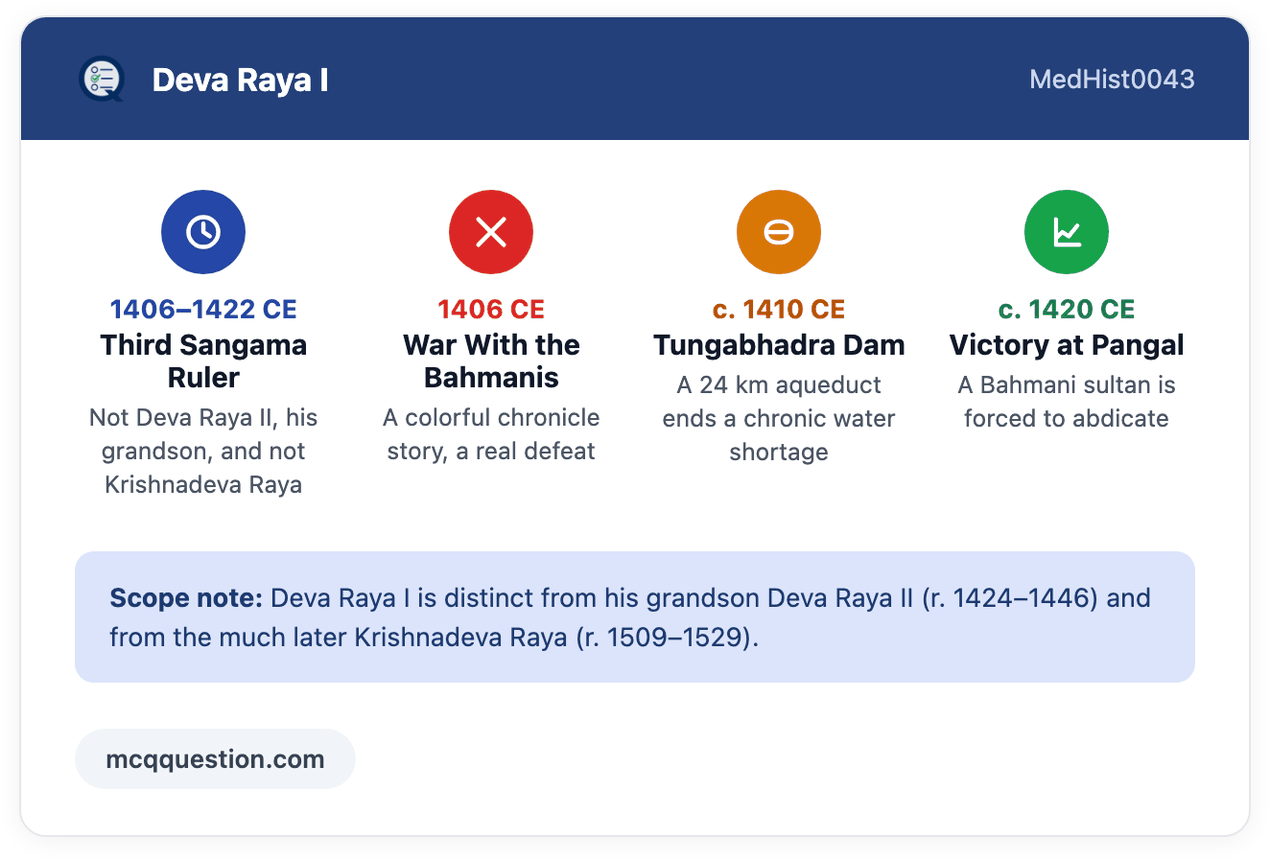Click the c. 1410 CE date
This screenshot has height=860, width=1270.
779,309
